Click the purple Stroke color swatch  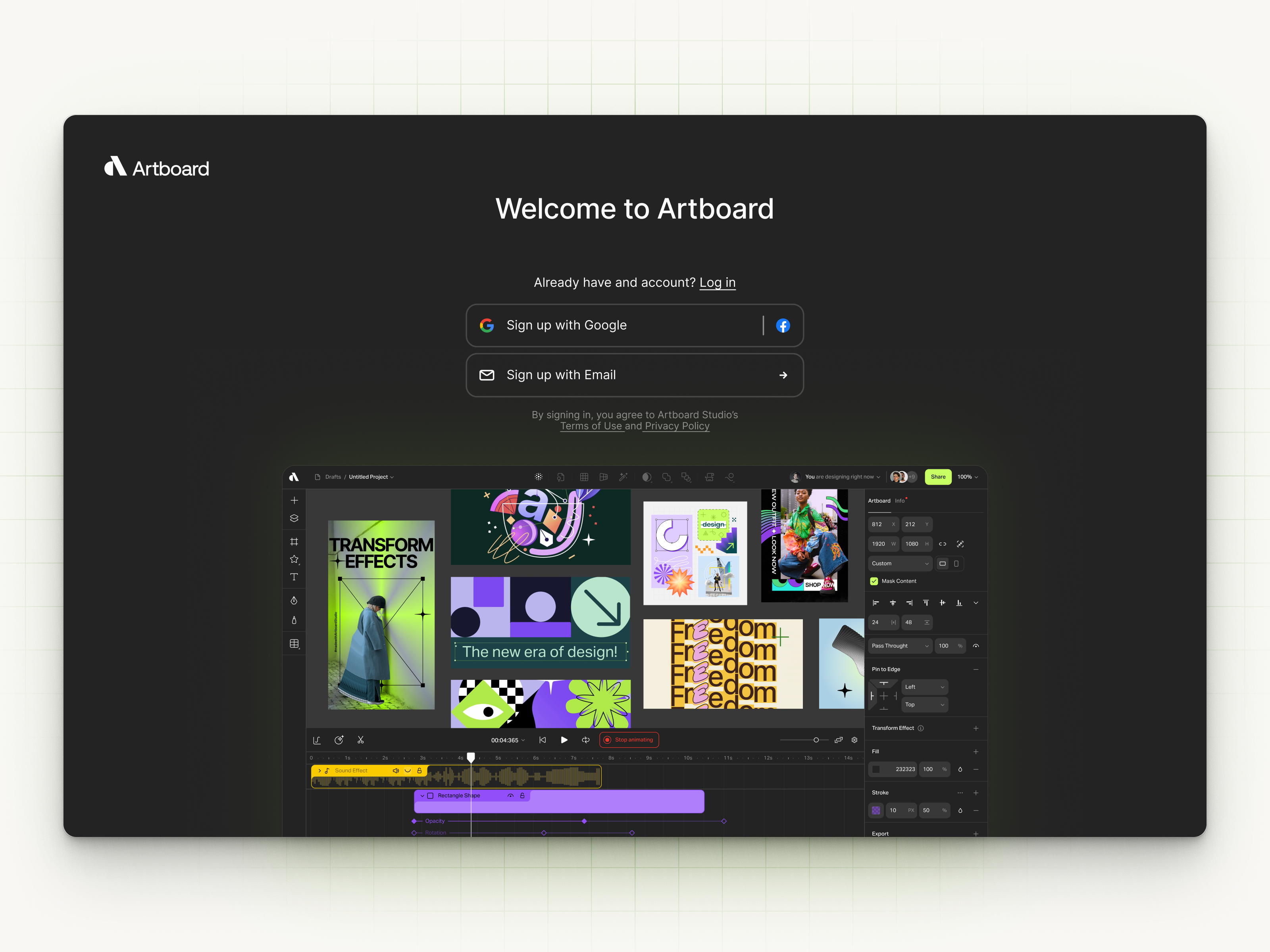point(876,811)
